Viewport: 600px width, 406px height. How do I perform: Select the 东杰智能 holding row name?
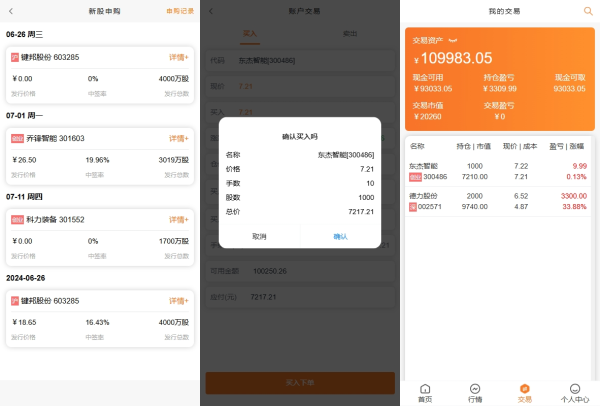pyautogui.click(x=423, y=166)
